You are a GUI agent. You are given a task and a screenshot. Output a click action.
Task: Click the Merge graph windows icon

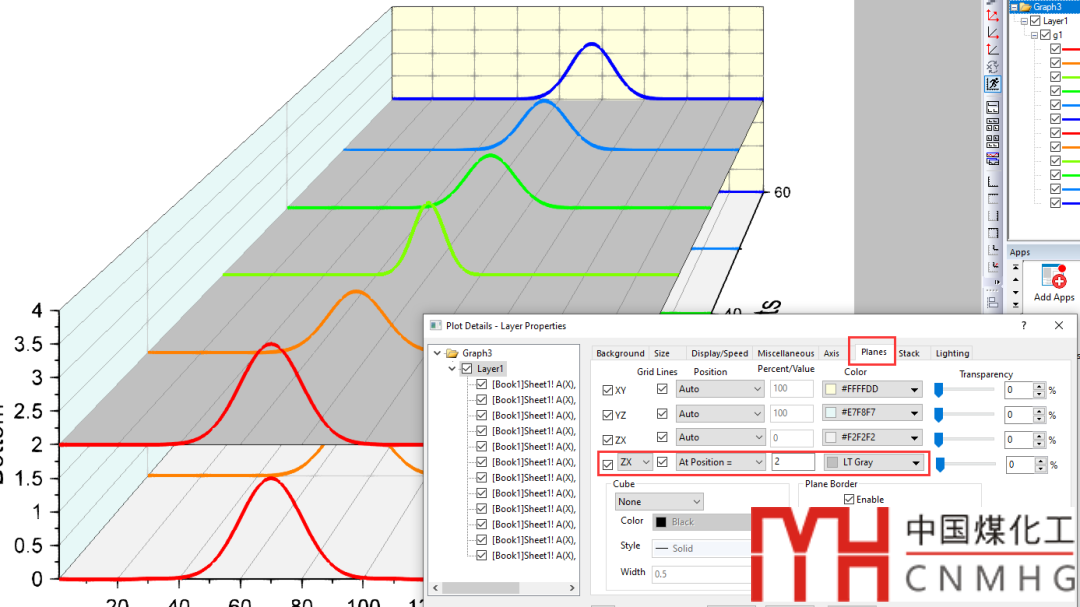(993, 141)
